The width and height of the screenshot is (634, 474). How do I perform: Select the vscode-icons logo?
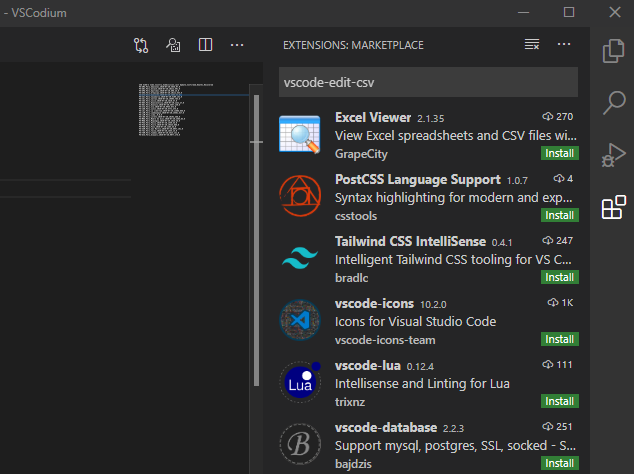[300, 320]
